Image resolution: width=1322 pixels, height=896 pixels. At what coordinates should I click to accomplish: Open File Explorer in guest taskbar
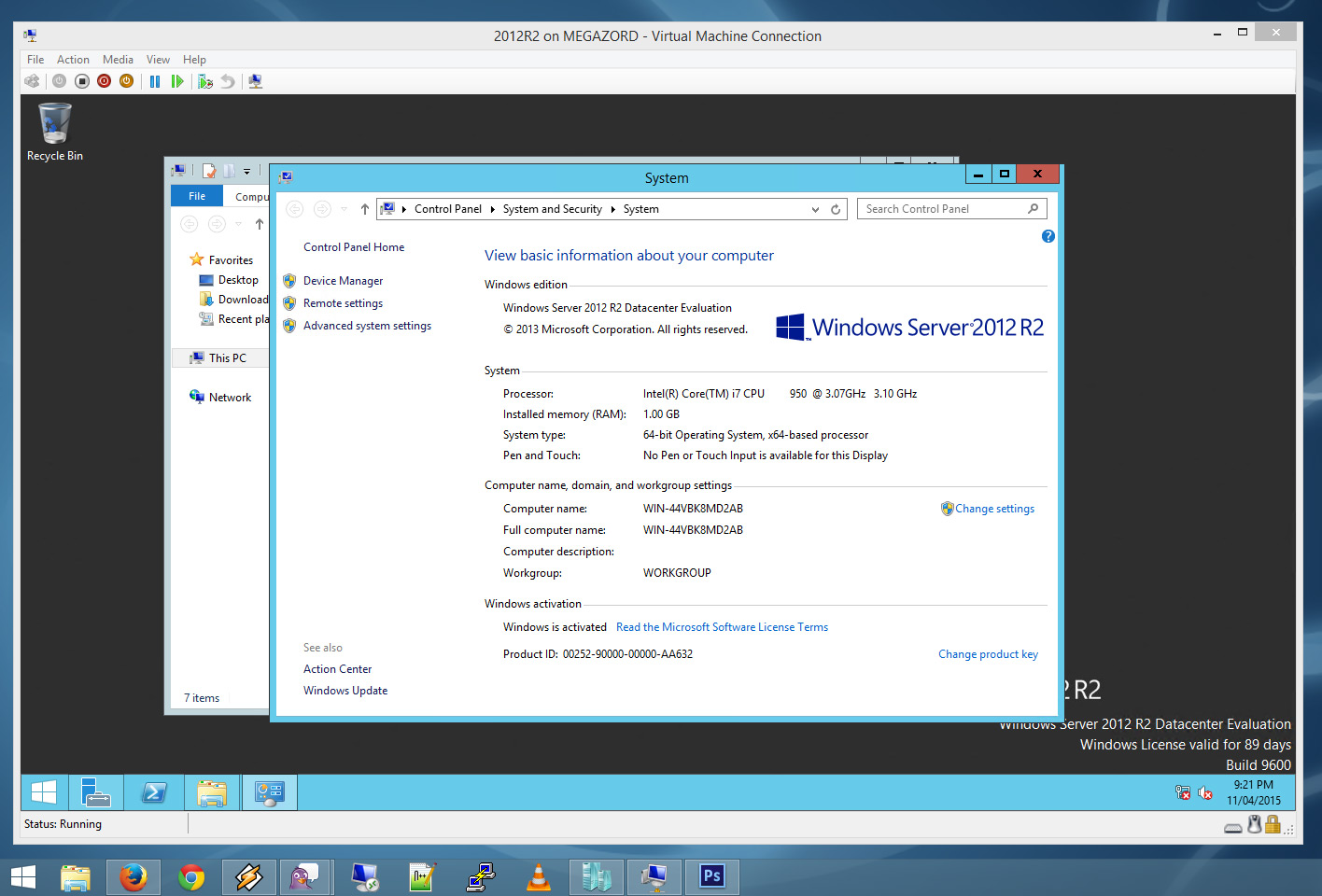coord(212,792)
